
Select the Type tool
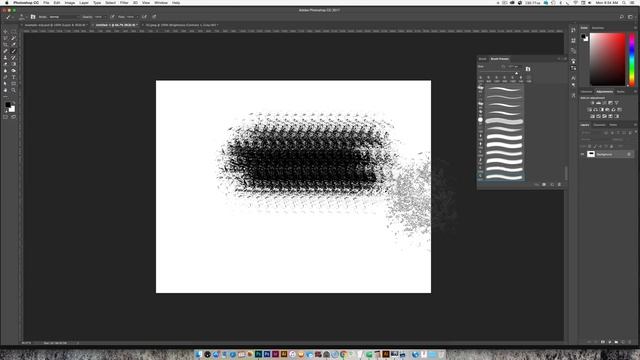coord(13,77)
